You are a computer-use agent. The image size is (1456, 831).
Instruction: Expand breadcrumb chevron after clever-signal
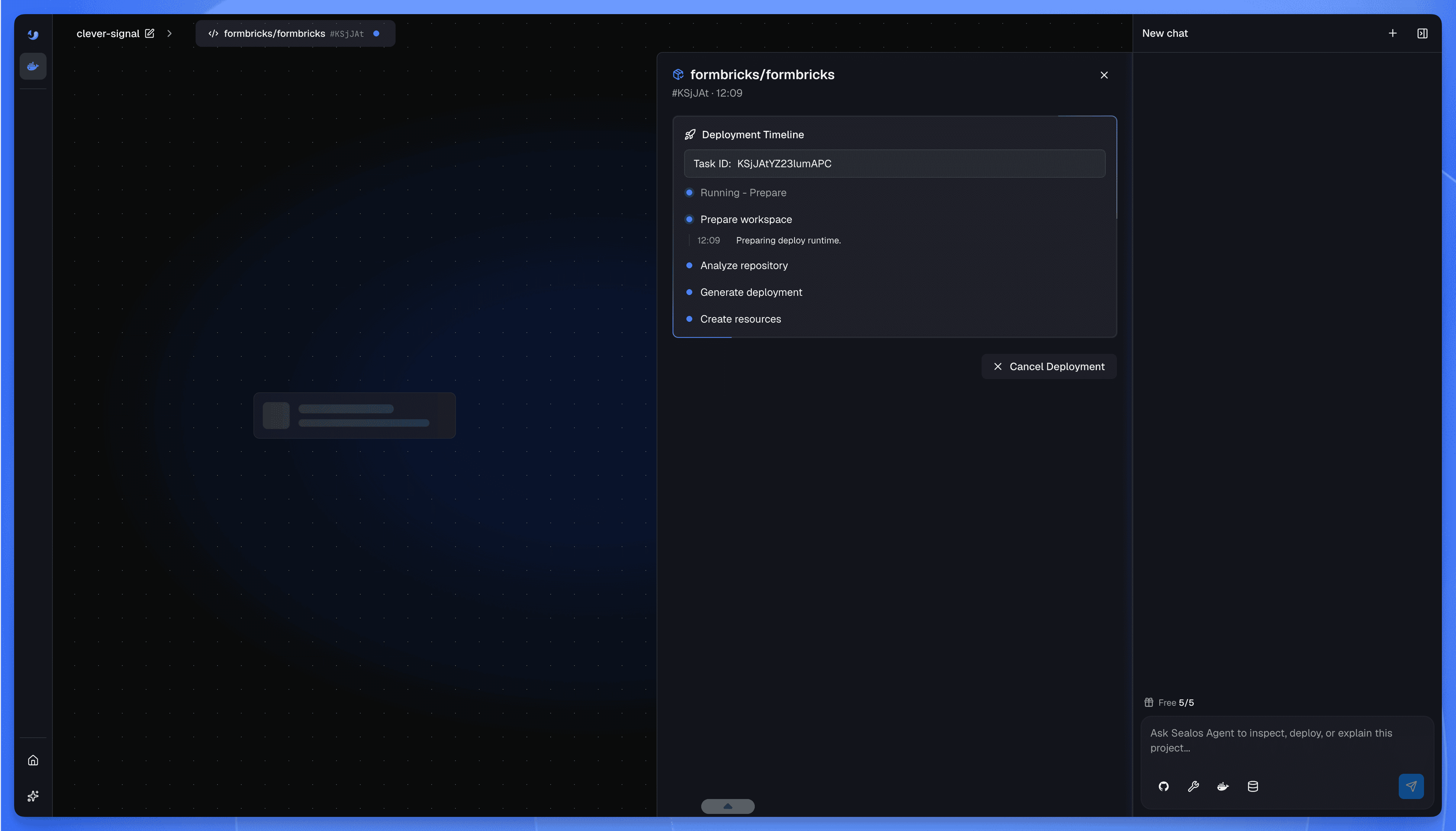click(170, 34)
